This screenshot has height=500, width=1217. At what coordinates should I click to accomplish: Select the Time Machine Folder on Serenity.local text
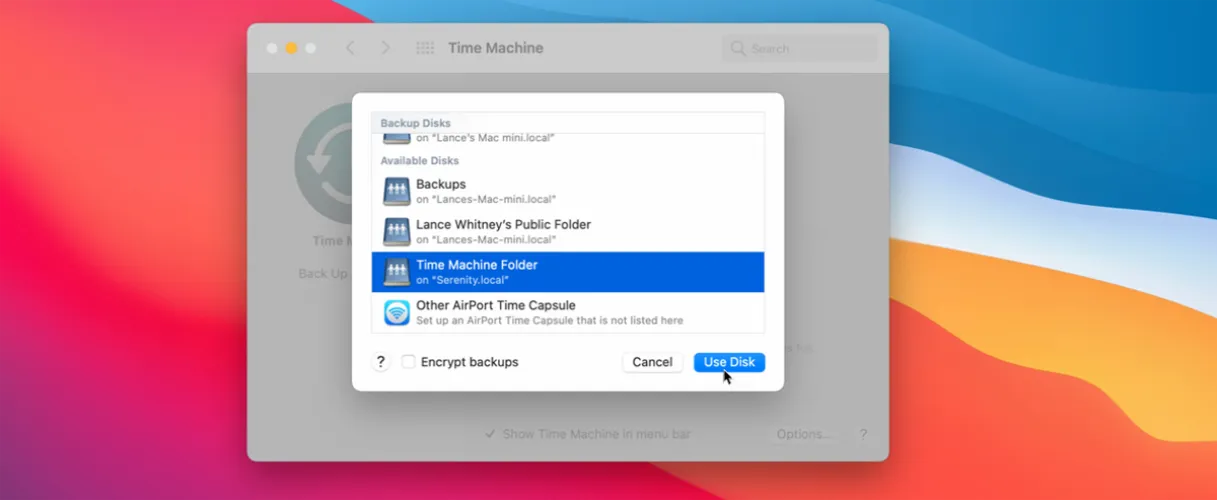477,265
